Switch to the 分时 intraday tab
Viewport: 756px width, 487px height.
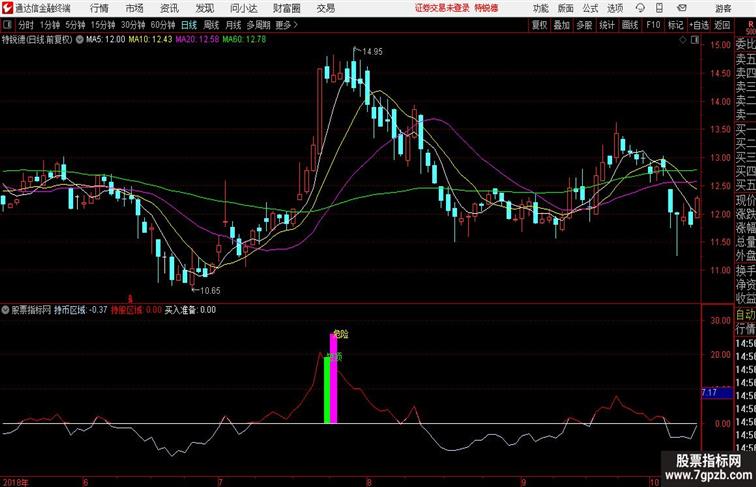tap(26, 25)
